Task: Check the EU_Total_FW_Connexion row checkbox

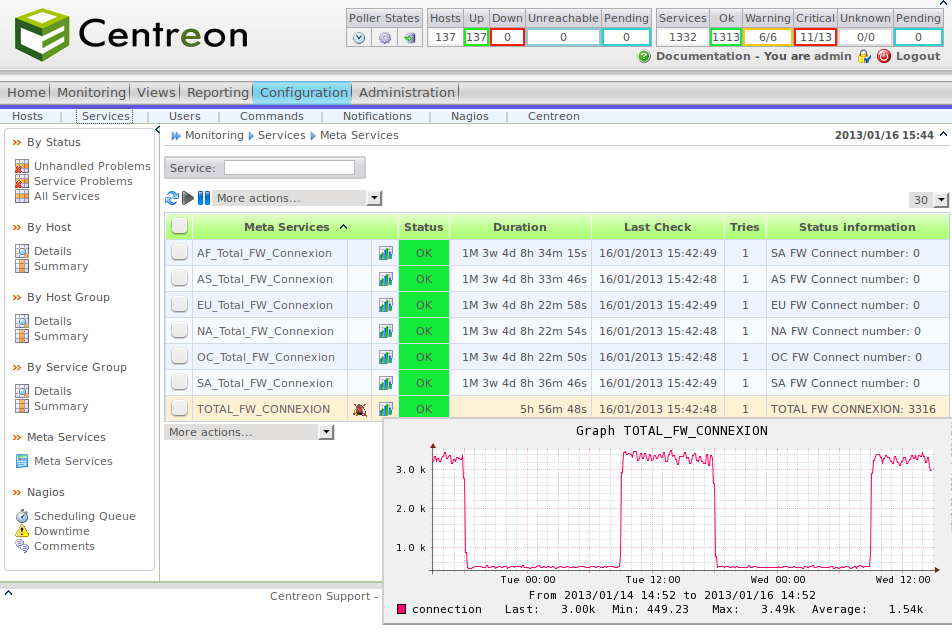Action: (x=179, y=305)
